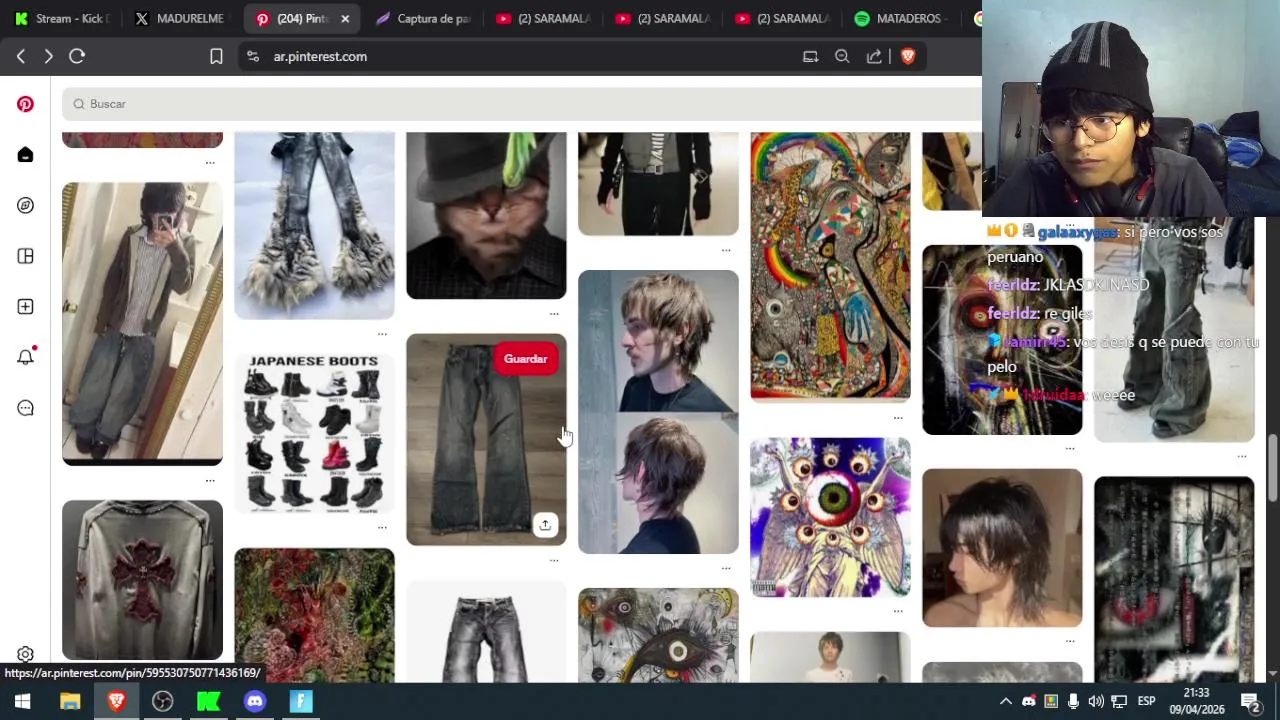Open ESP keyboard language selector
The height and width of the screenshot is (720, 1280).
(1147, 701)
